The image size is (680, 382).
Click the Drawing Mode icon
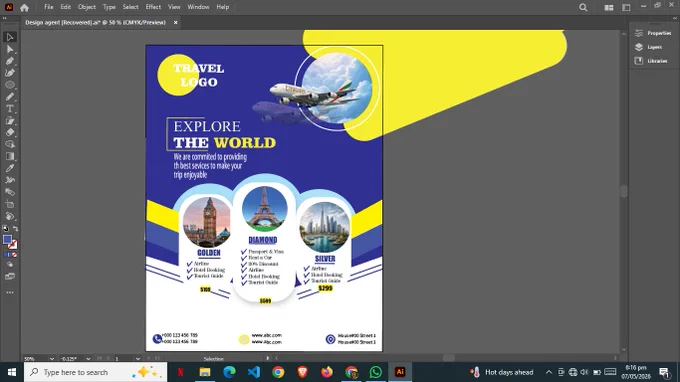(10, 264)
